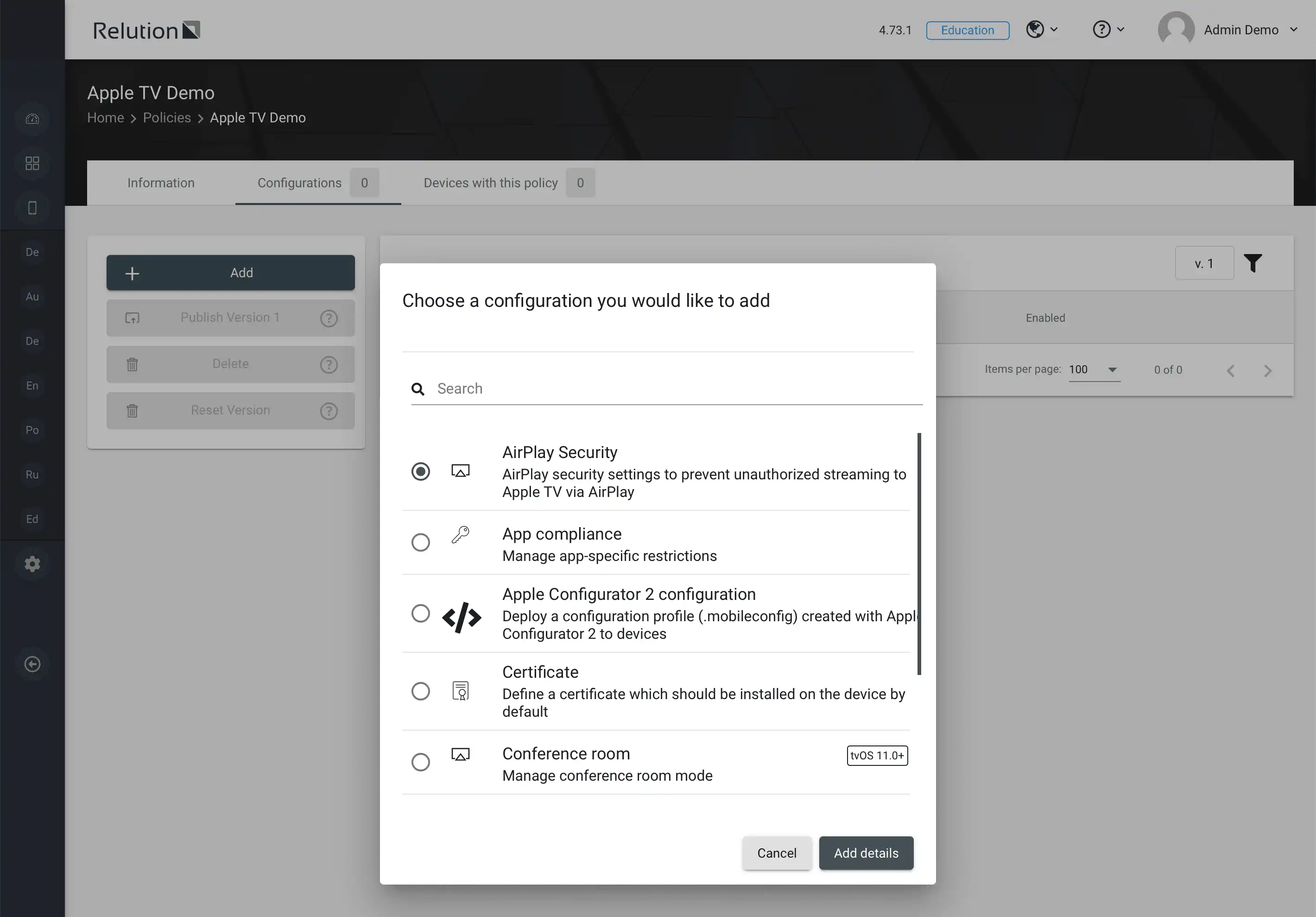Click the version number 4.73.1
This screenshot has width=1316, height=917.
[895, 30]
